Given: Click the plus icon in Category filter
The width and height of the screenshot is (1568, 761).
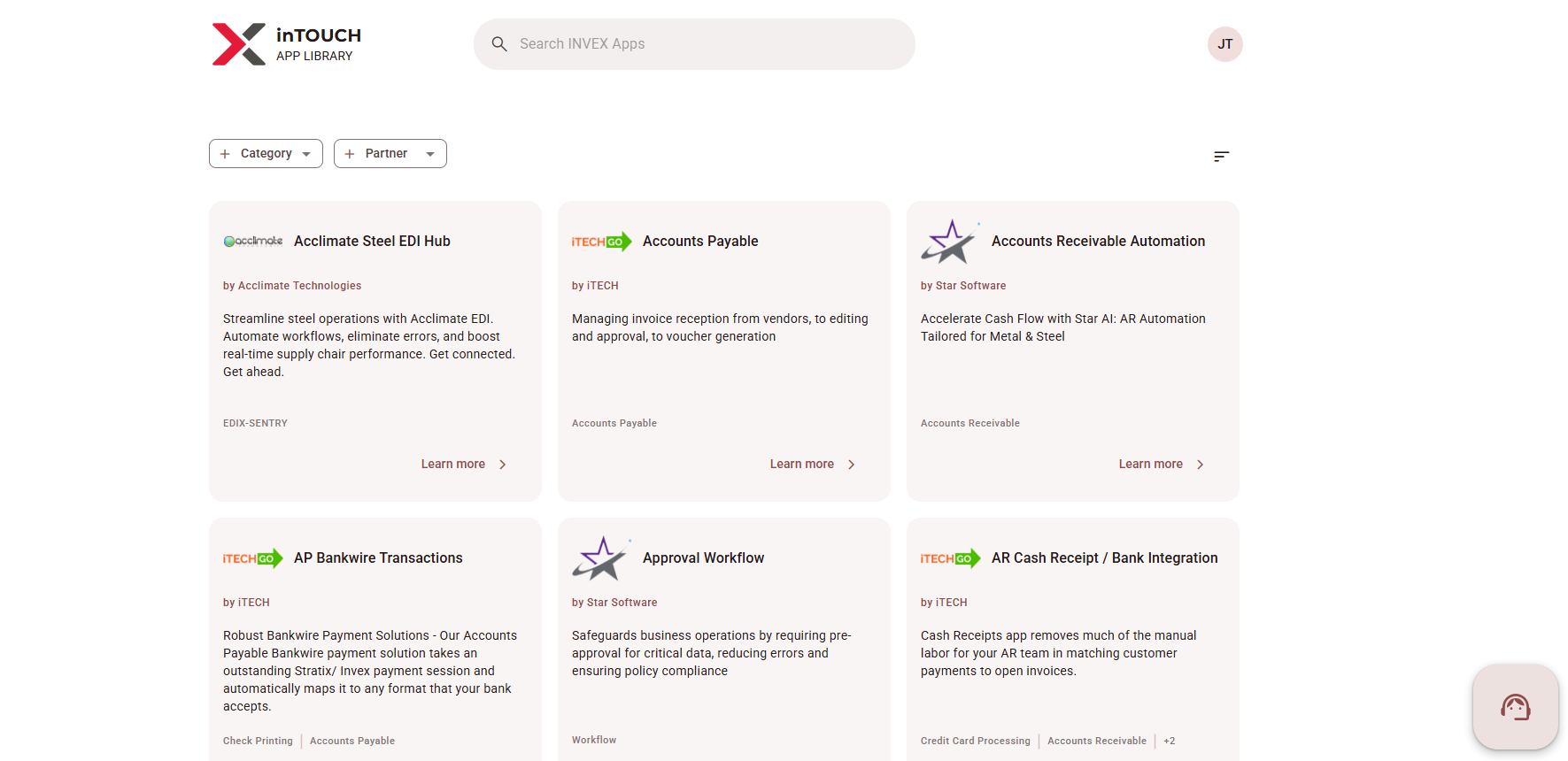Looking at the screenshot, I should pyautogui.click(x=225, y=154).
